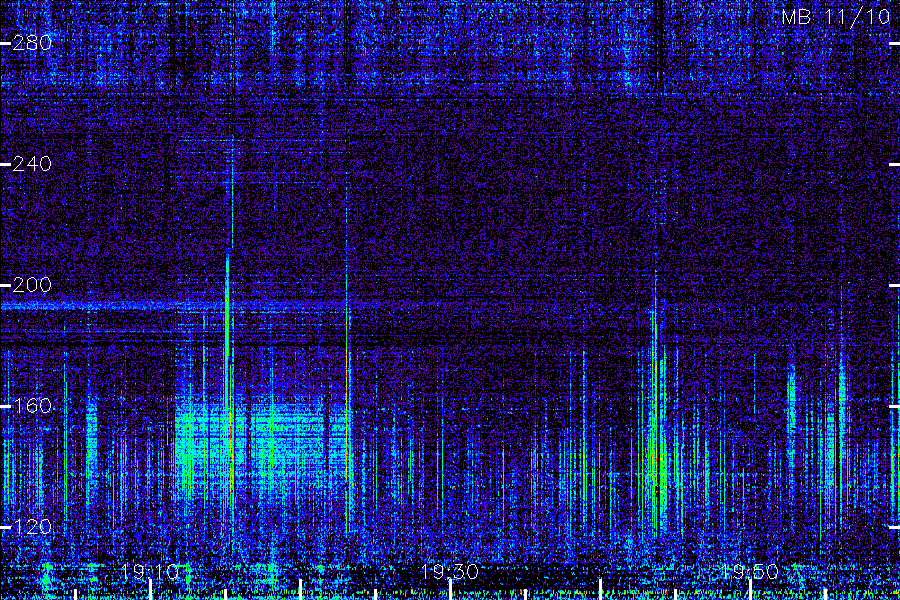Click the 19:30 time axis label
Image resolution: width=900 pixels, height=600 pixels.
pyautogui.click(x=450, y=572)
